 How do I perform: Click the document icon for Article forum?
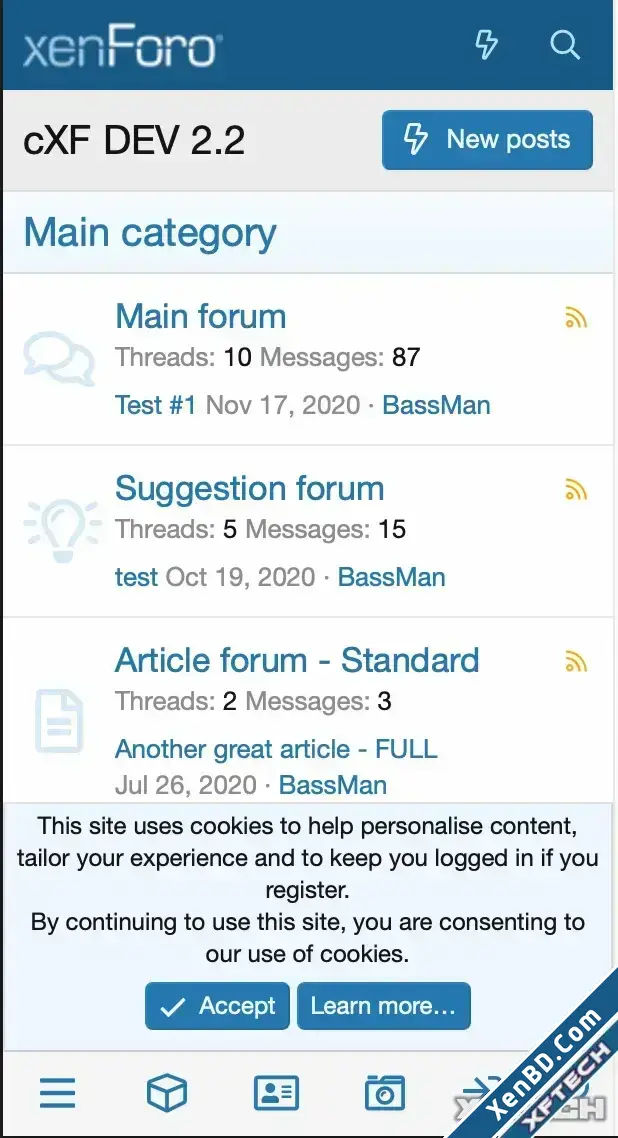[59, 721]
